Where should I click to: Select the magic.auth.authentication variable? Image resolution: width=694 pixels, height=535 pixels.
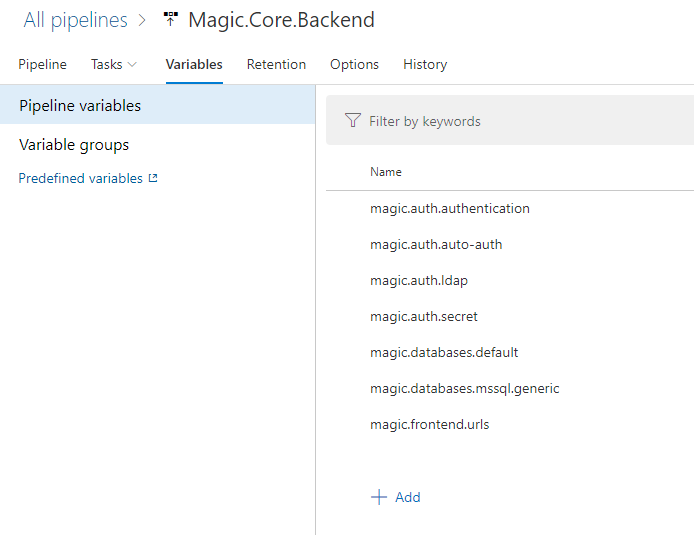point(450,209)
